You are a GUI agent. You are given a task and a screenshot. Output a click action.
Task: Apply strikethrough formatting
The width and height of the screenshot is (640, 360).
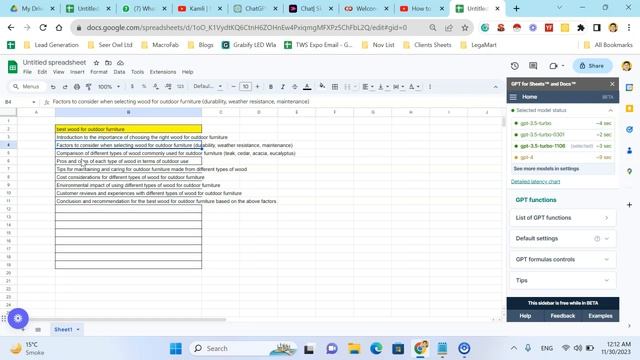click(x=294, y=87)
